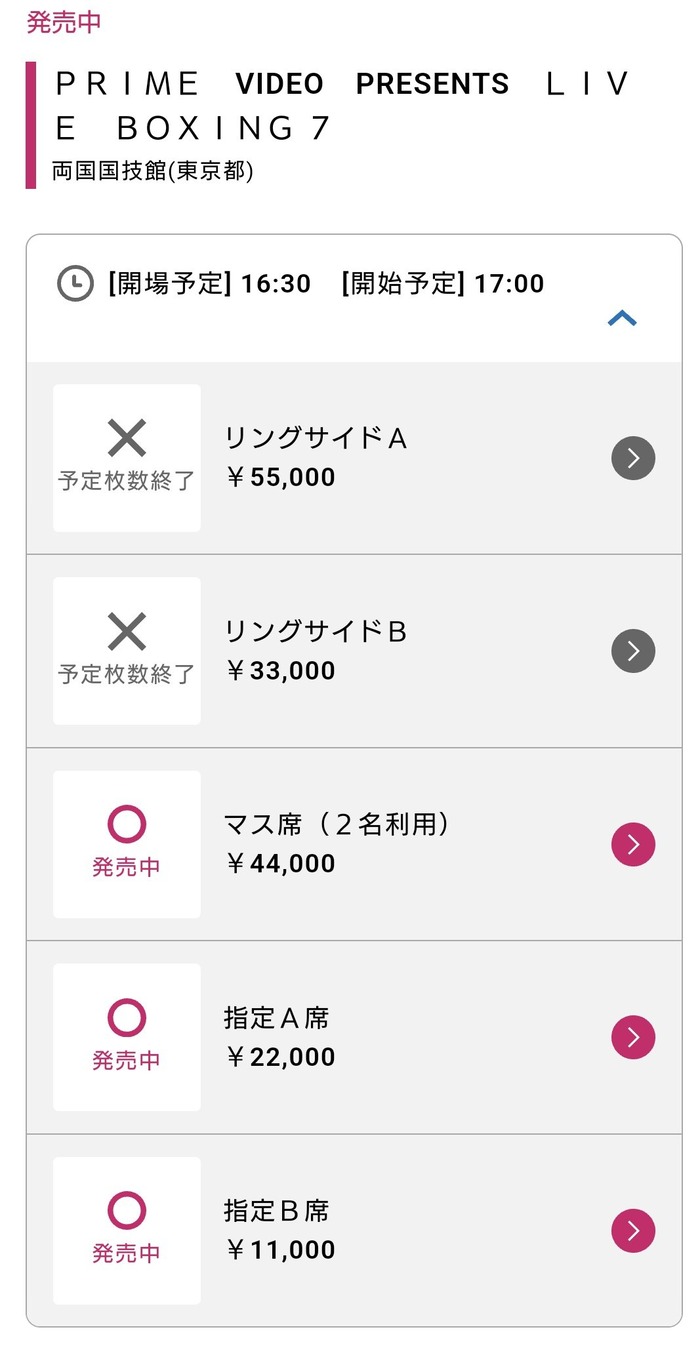
Task: Click the arrow icon for リングサイドA
Action: (x=633, y=458)
